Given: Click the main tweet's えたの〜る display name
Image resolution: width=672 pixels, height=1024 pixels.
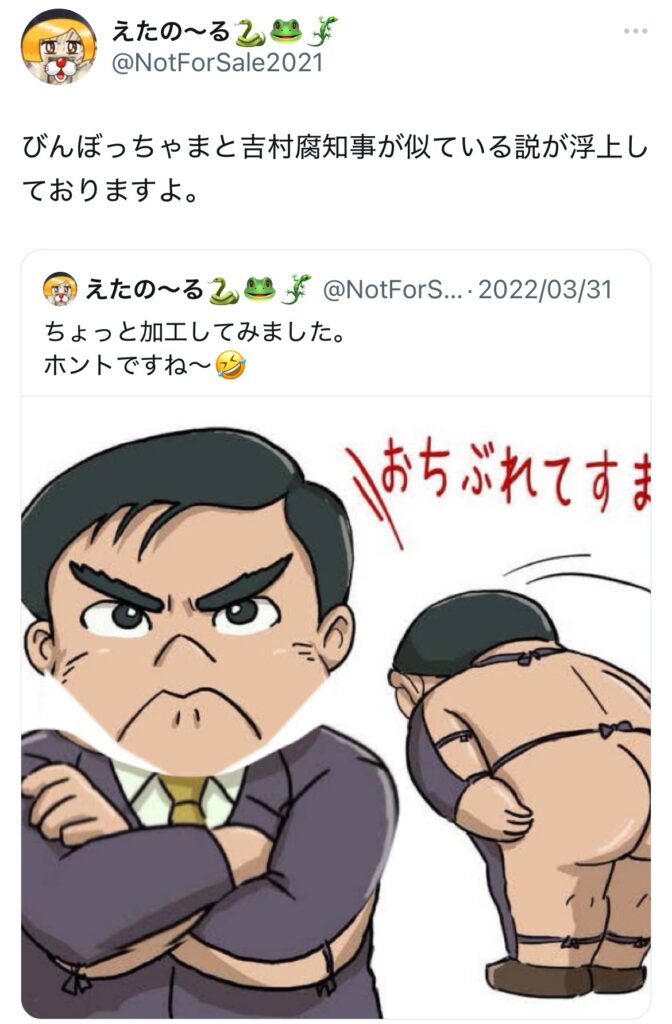Looking at the screenshot, I should (x=170, y=31).
